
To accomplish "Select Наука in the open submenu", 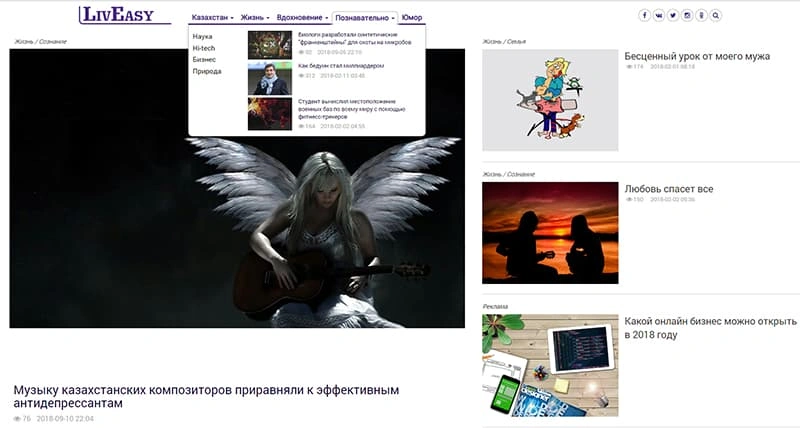I will tap(203, 37).
